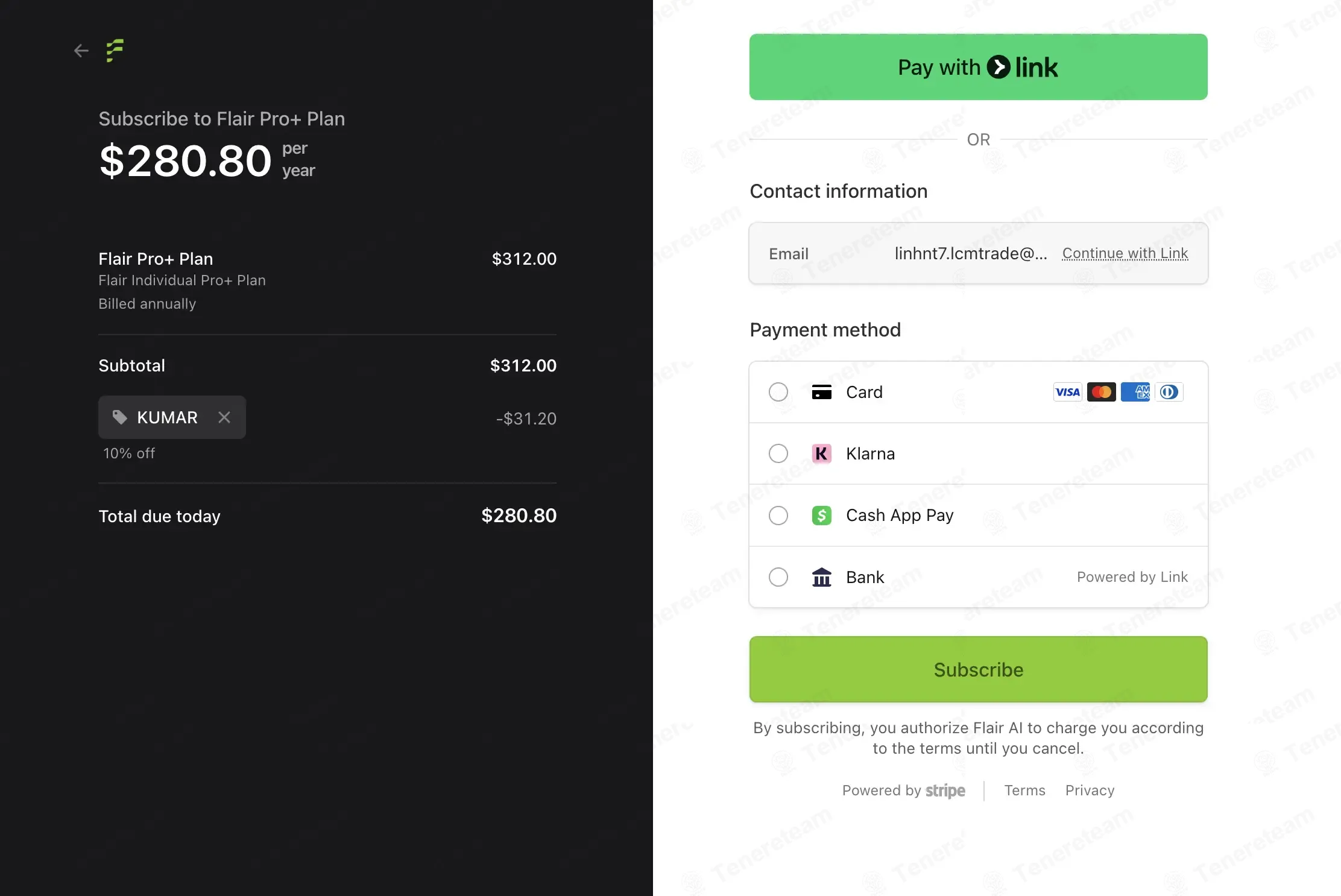Screen dimensions: 1341x896
Task: Click the Cash App Pay icon
Action: tap(821, 516)
